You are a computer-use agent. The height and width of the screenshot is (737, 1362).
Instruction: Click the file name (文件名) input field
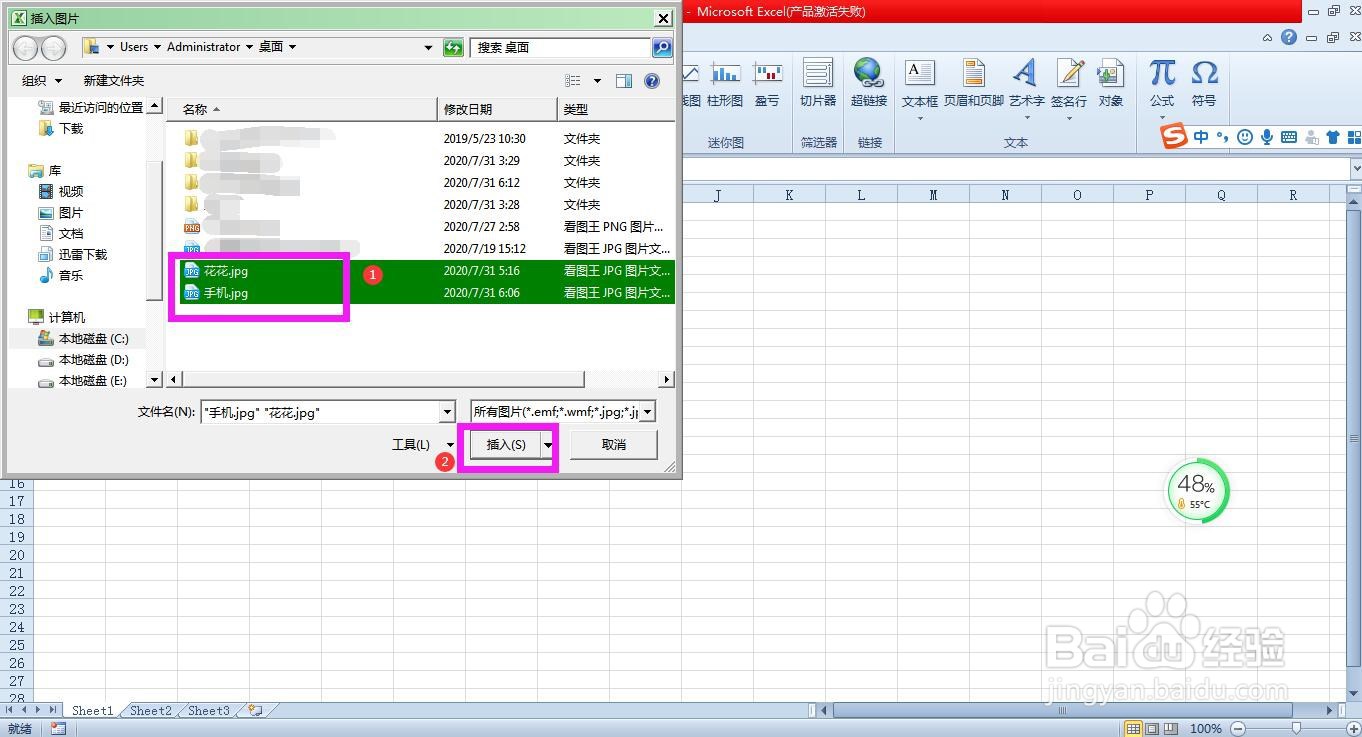[x=319, y=412]
